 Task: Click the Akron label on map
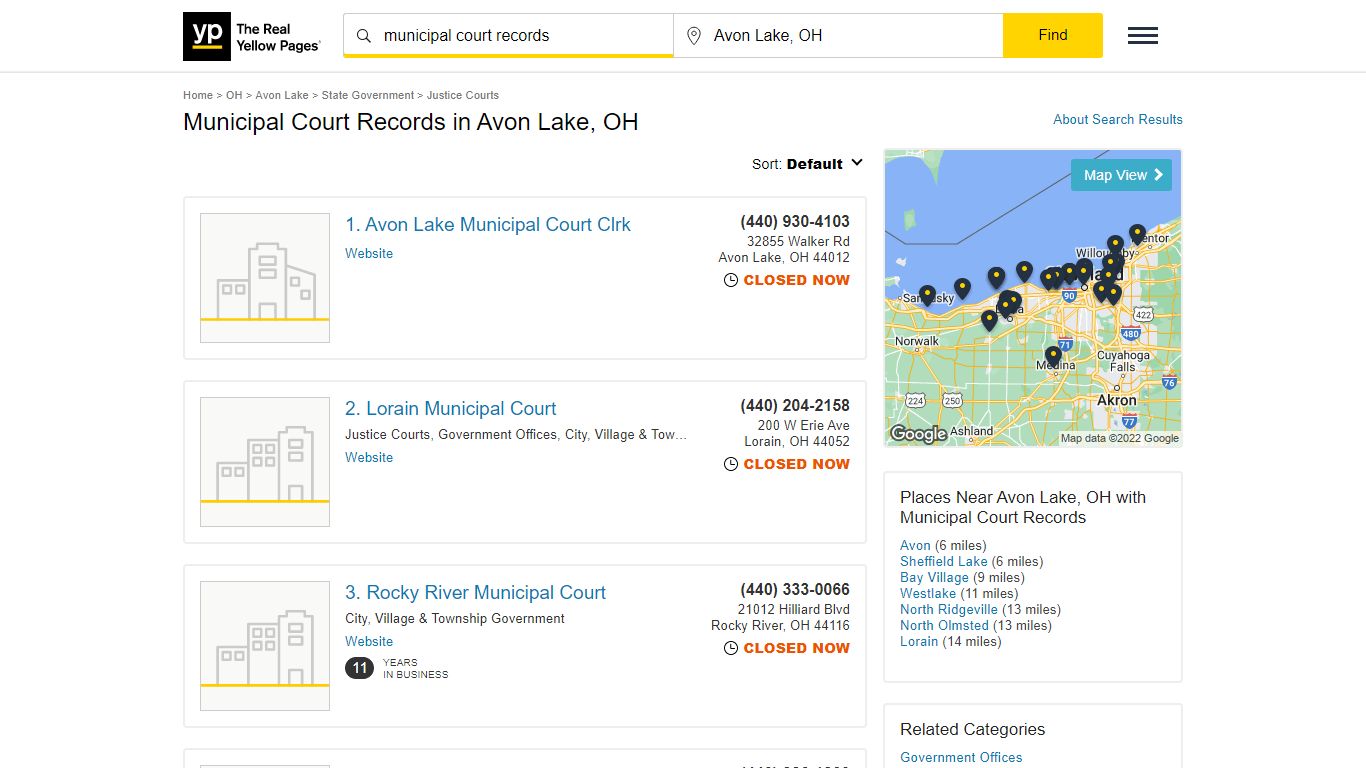[x=1116, y=400]
